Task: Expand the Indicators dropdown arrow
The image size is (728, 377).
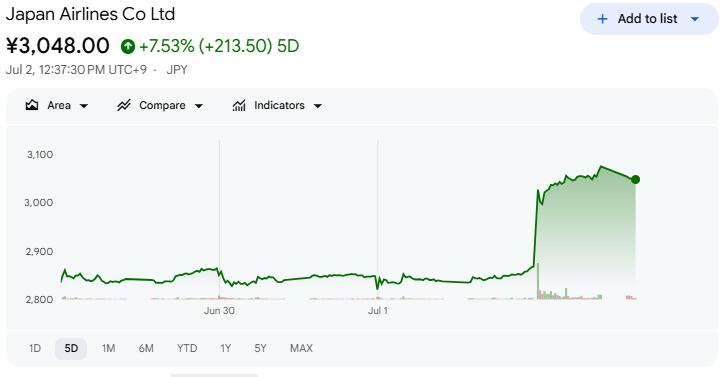Action: point(318,106)
